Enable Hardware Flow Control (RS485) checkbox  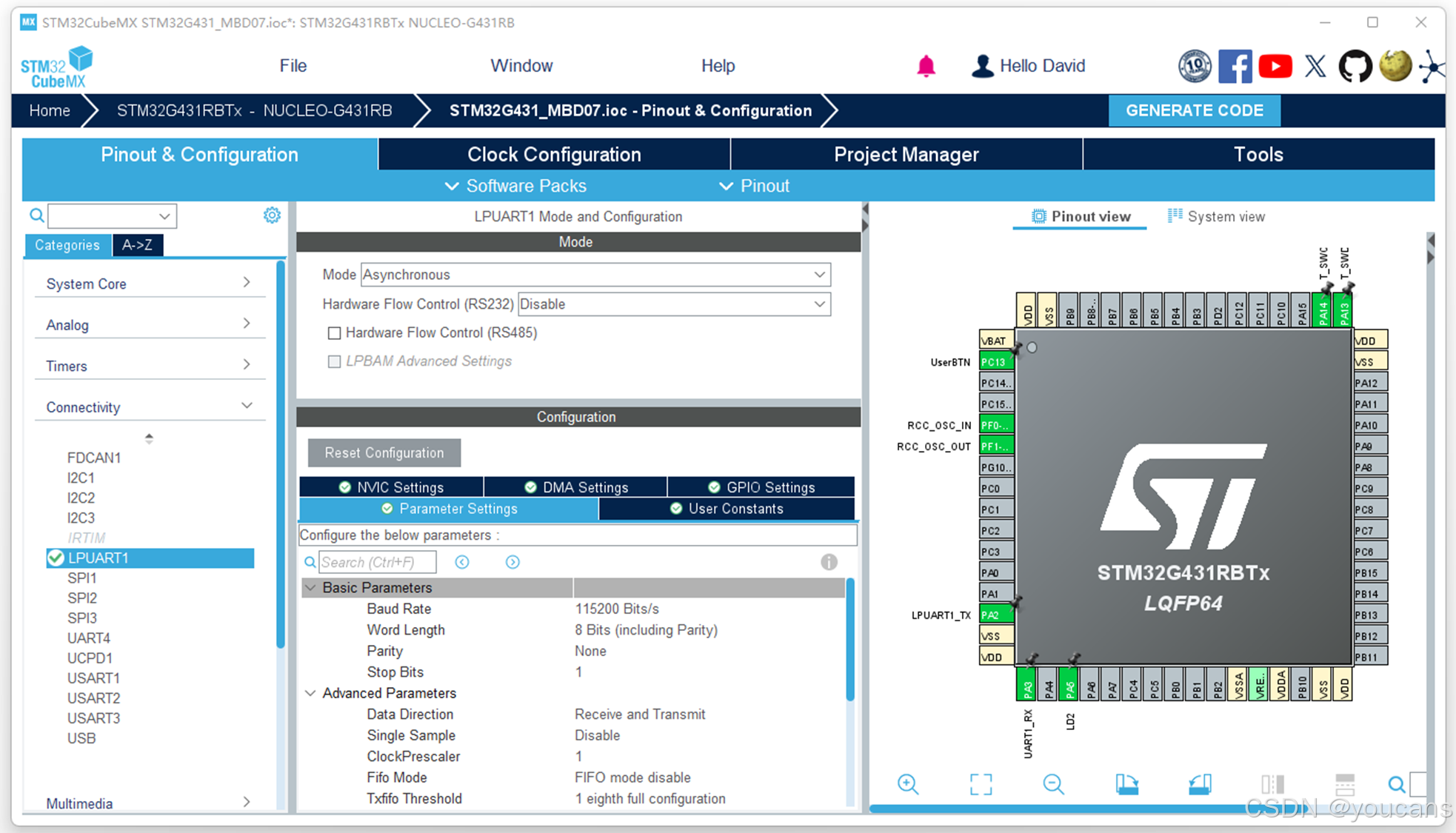pos(335,333)
